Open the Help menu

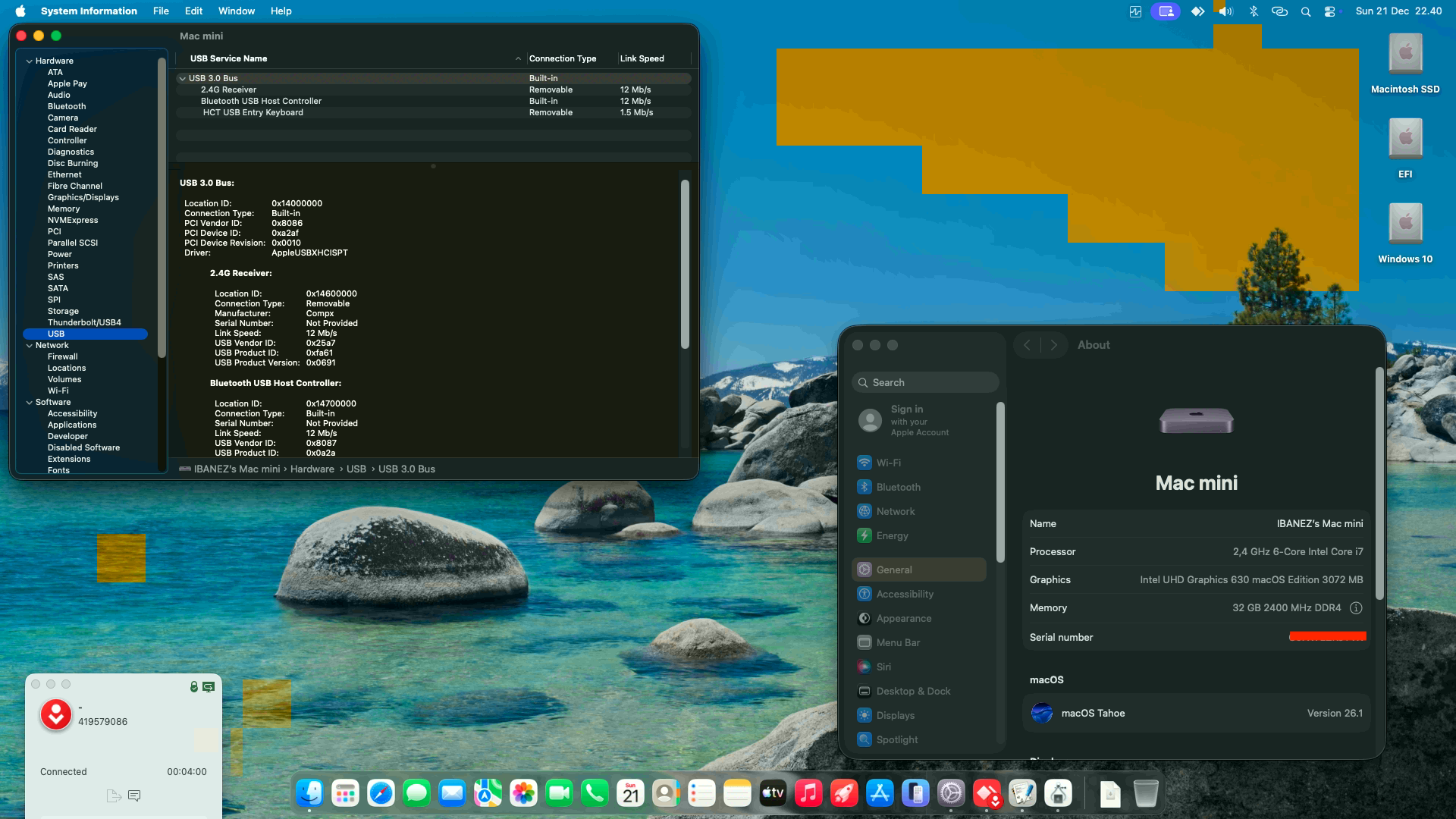281,11
